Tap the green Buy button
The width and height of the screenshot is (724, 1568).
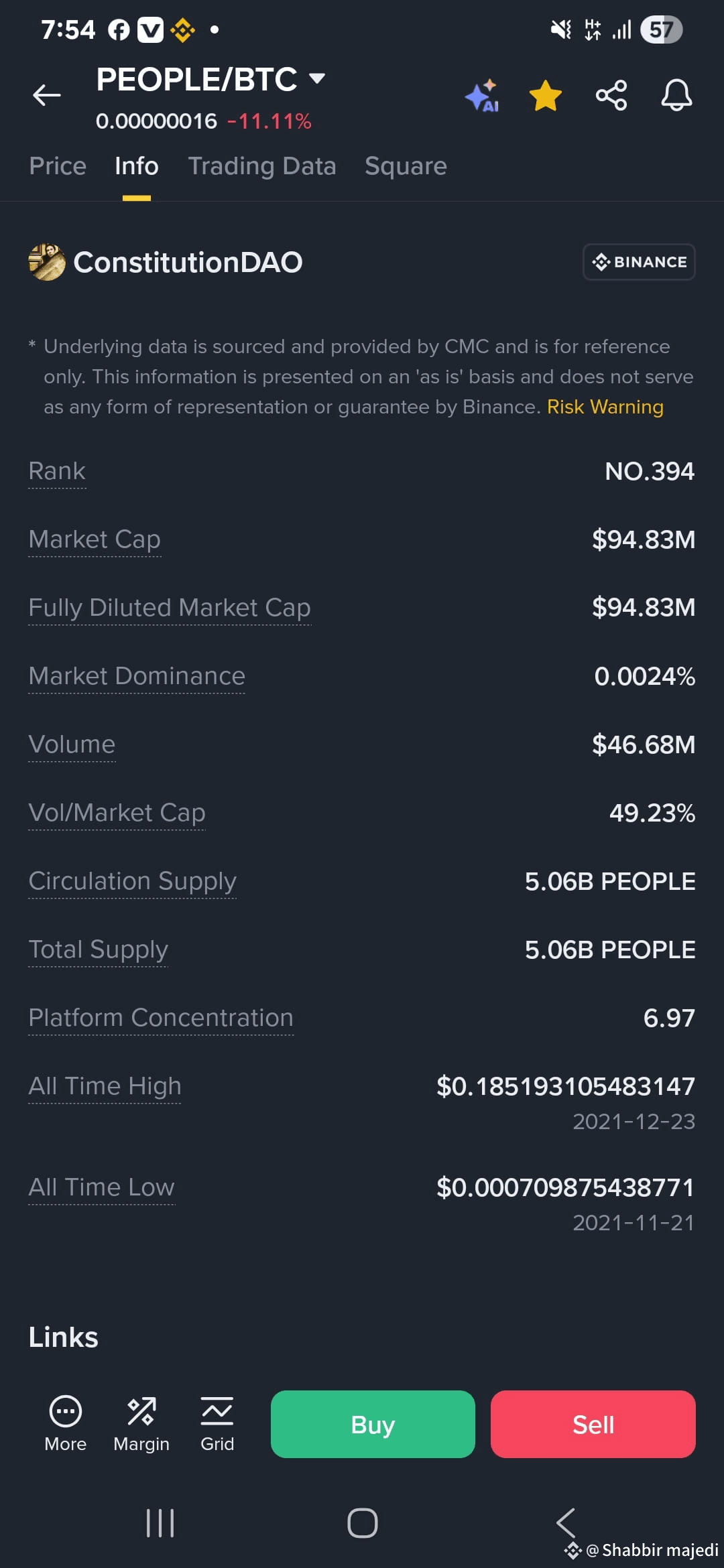pyautogui.click(x=373, y=1424)
